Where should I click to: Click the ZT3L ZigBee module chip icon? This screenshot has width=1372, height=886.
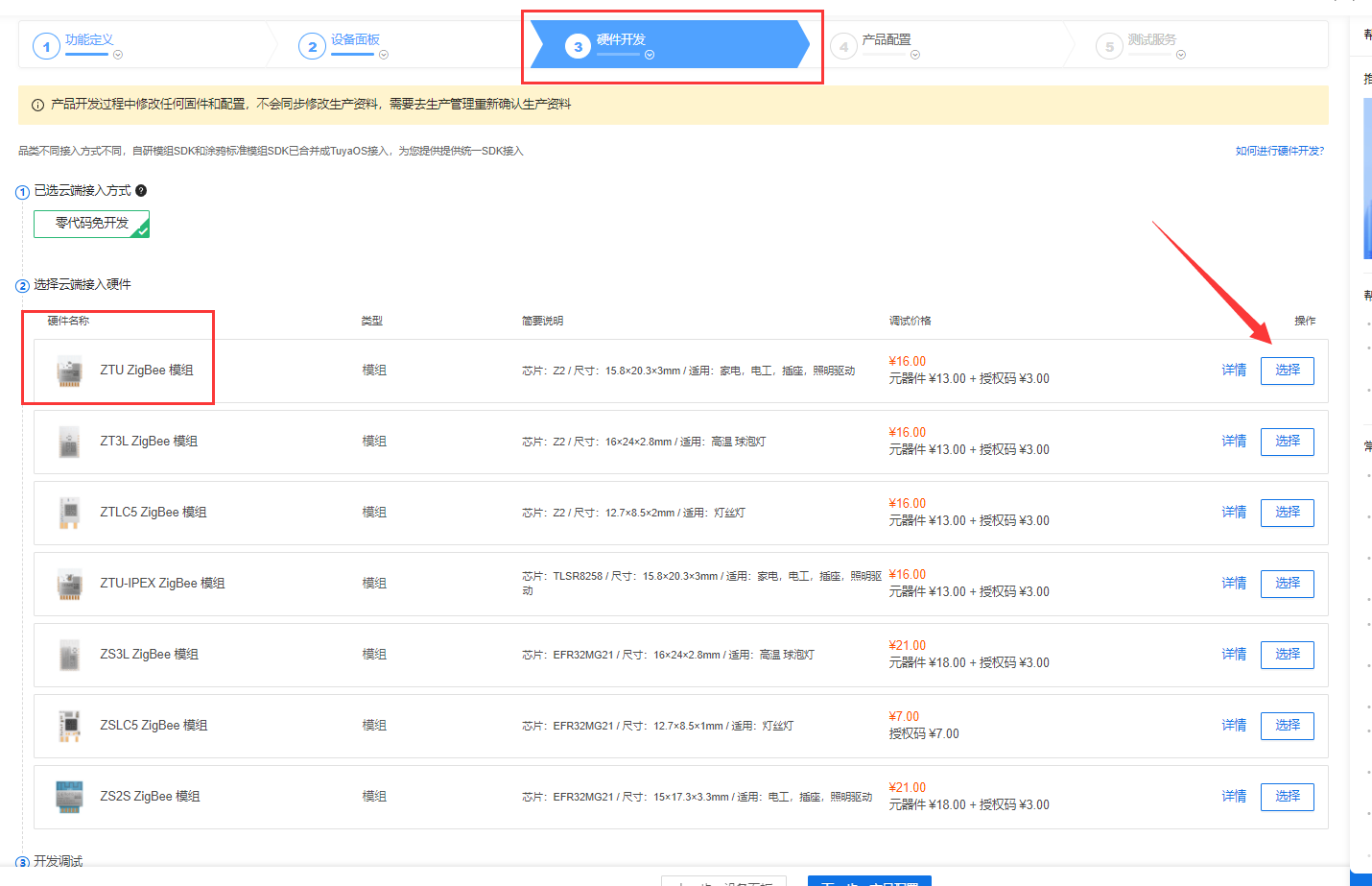pos(69,443)
